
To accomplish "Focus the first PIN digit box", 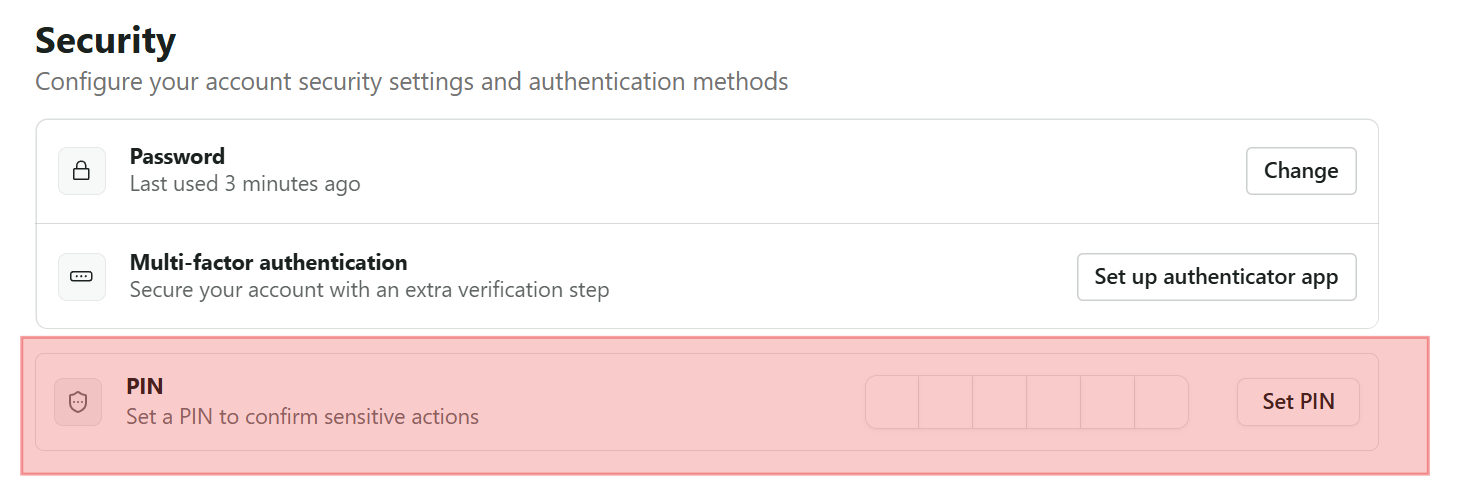I will (x=892, y=402).
